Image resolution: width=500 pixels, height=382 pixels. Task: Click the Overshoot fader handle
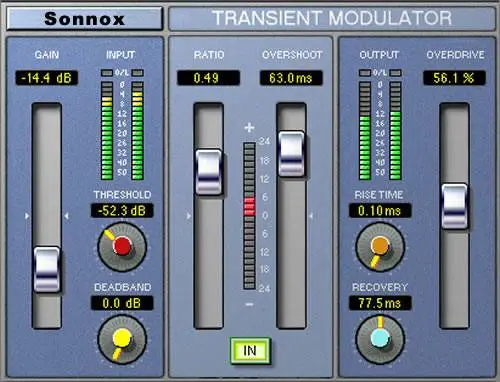coord(291,154)
